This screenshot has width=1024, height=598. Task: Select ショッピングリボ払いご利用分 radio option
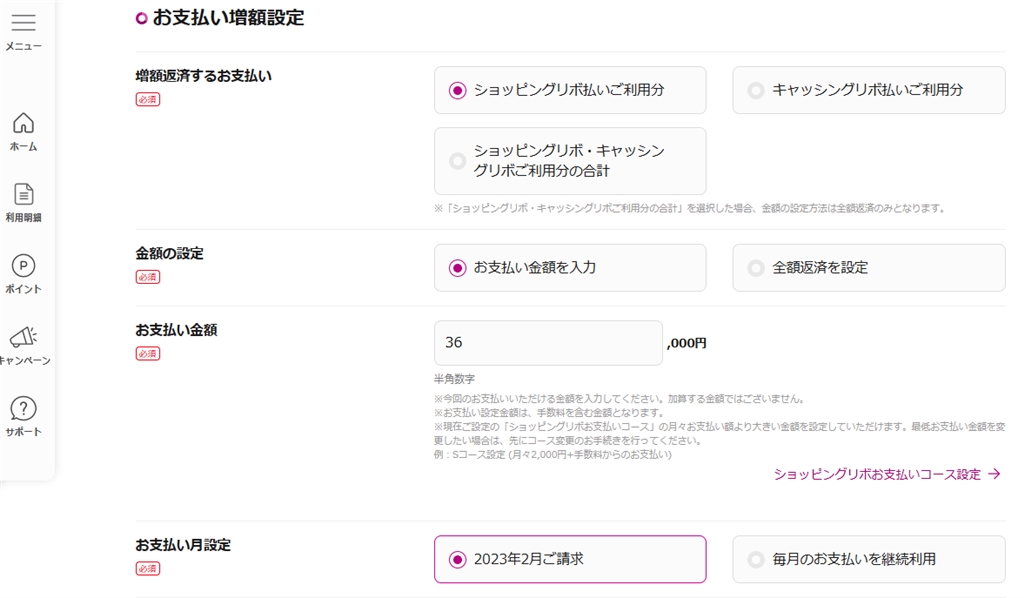(x=458, y=90)
